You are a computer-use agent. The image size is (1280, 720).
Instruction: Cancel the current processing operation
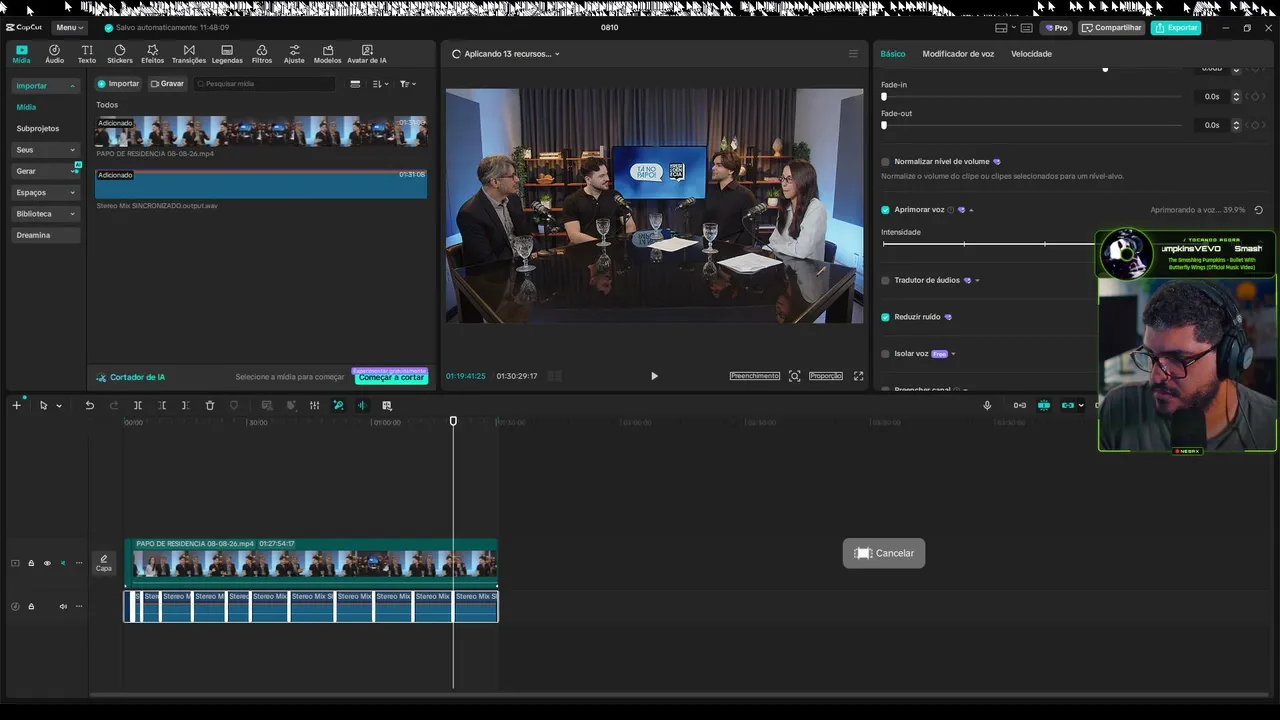click(x=884, y=553)
